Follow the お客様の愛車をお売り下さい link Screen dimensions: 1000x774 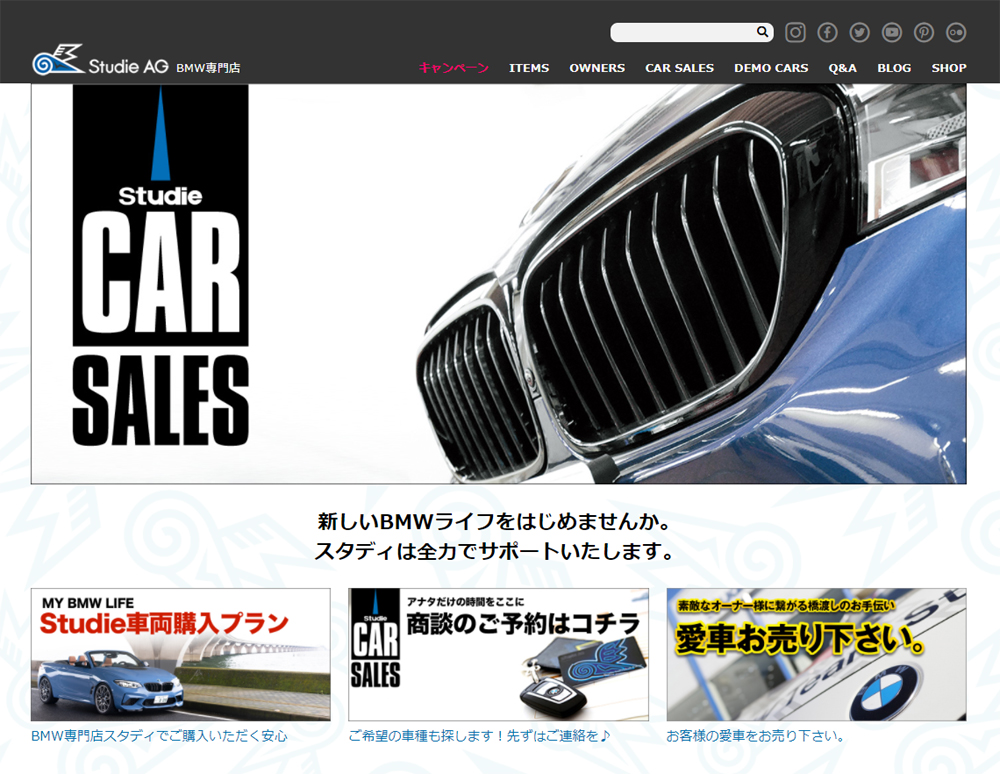pyautogui.click(x=756, y=736)
